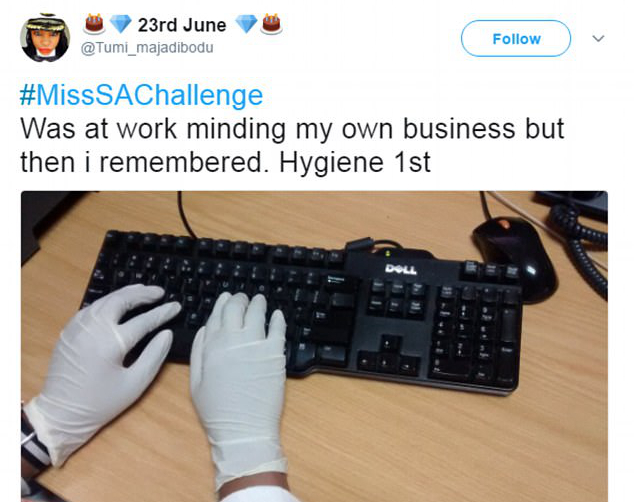Click the numeric keypad in the photo
Viewport: 634px width, 502px height.
pyautogui.click(x=475, y=333)
